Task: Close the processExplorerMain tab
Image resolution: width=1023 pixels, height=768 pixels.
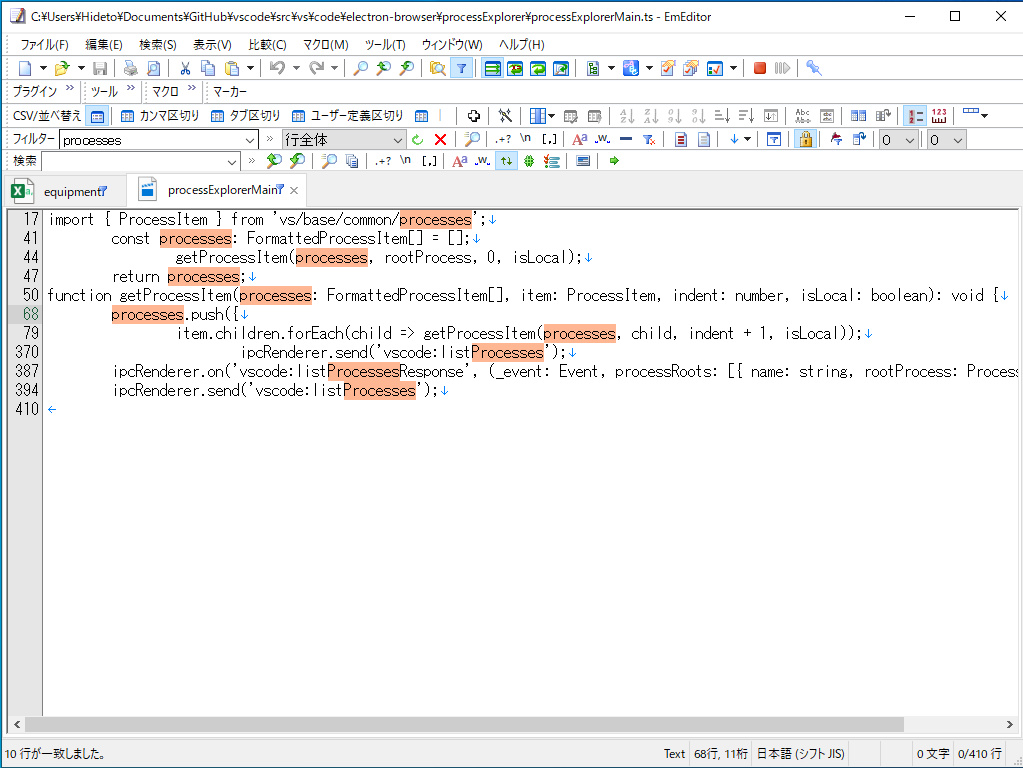Action: click(294, 190)
